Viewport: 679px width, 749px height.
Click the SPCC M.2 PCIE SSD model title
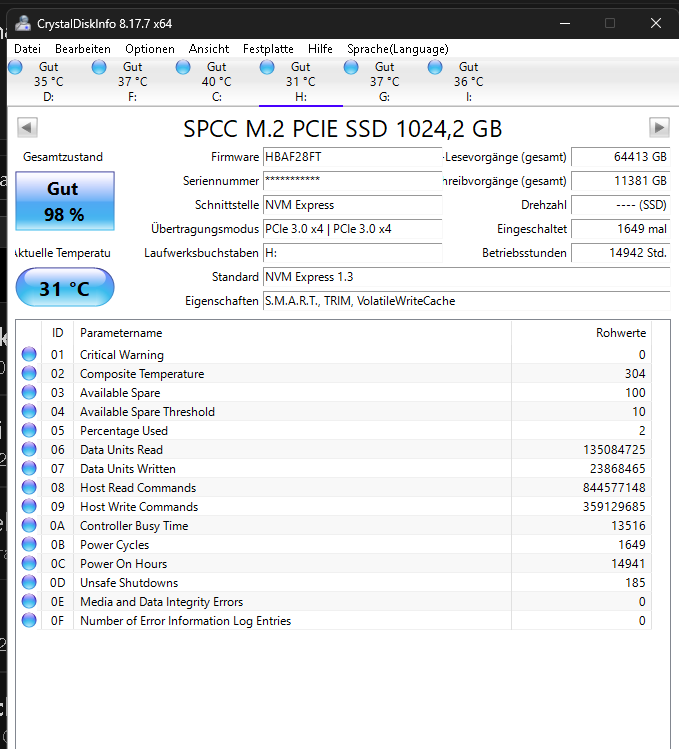pyautogui.click(x=343, y=129)
